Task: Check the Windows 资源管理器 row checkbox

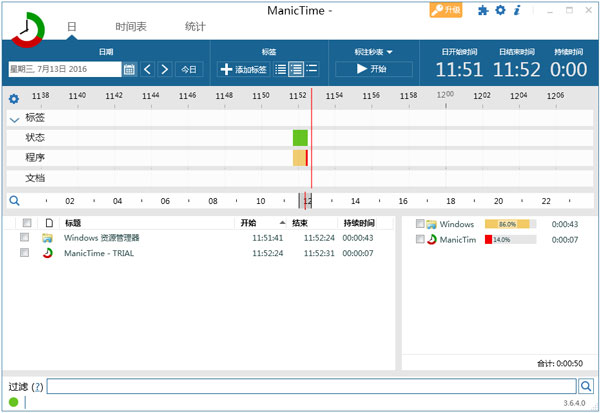Action: (24, 237)
